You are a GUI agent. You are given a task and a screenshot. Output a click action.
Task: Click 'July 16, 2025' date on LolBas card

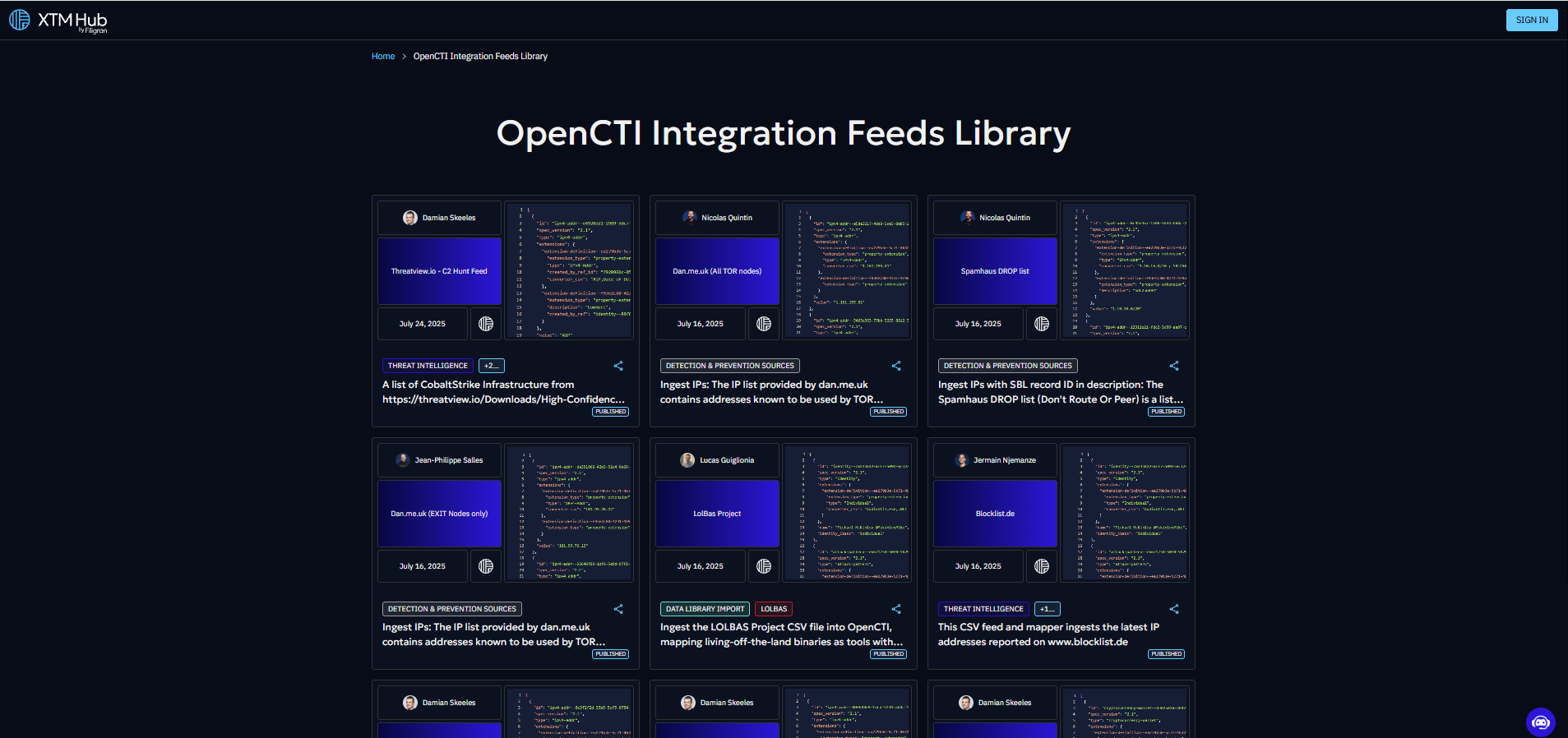point(701,566)
